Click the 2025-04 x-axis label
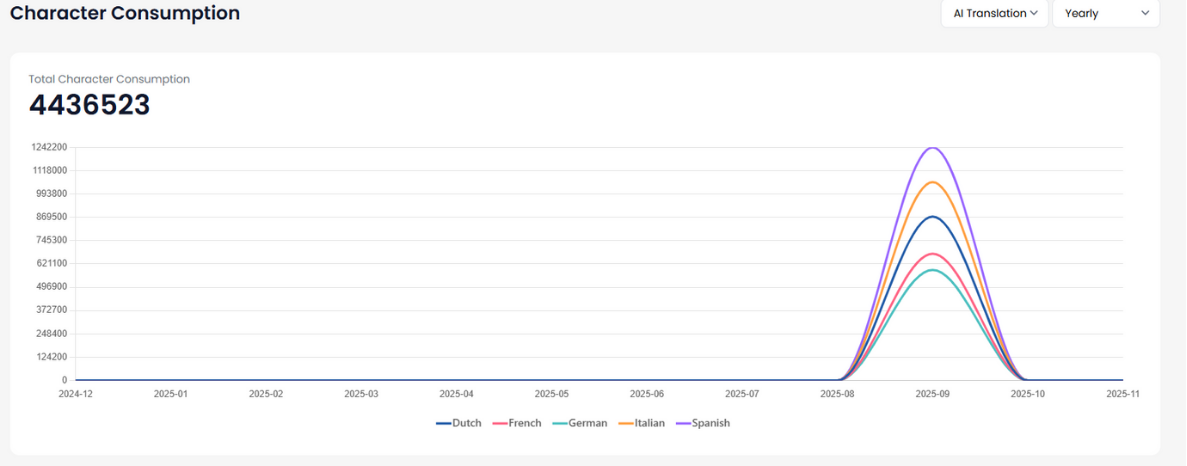The width and height of the screenshot is (1187, 466). click(x=456, y=393)
